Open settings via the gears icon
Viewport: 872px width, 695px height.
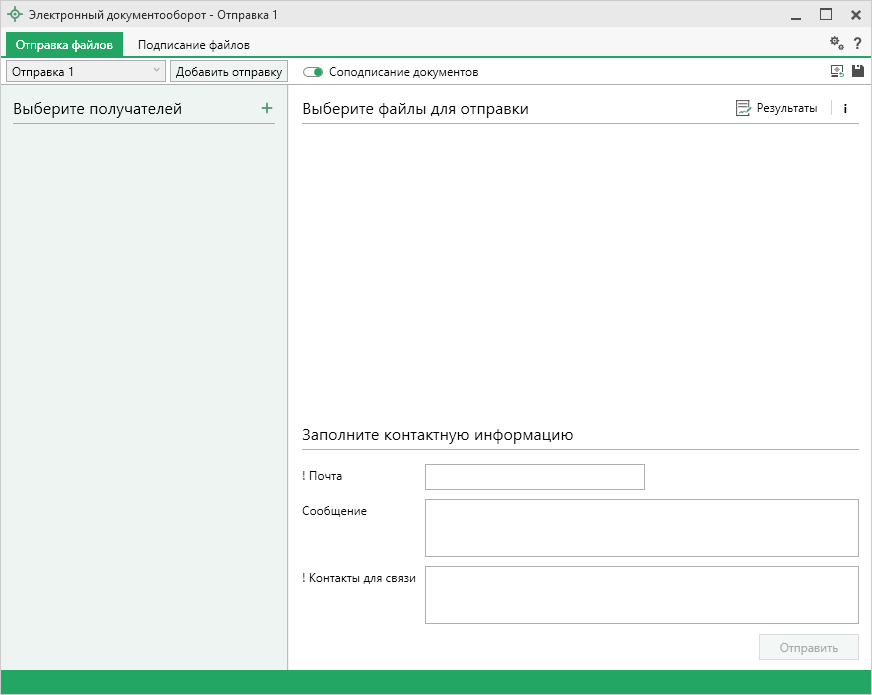836,44
